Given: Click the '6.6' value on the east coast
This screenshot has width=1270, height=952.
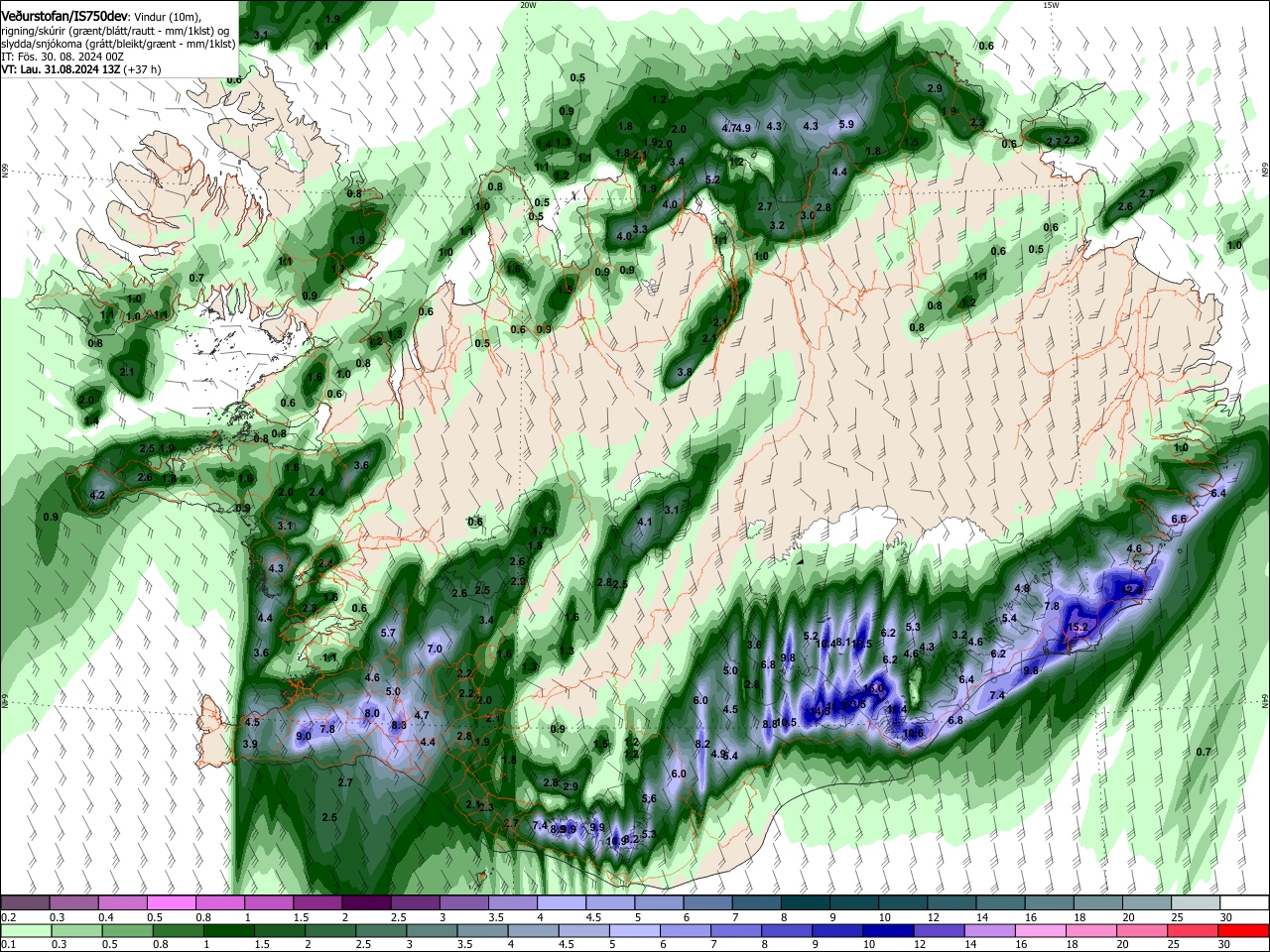Looking at the screenshot, I should point(1179,519).
